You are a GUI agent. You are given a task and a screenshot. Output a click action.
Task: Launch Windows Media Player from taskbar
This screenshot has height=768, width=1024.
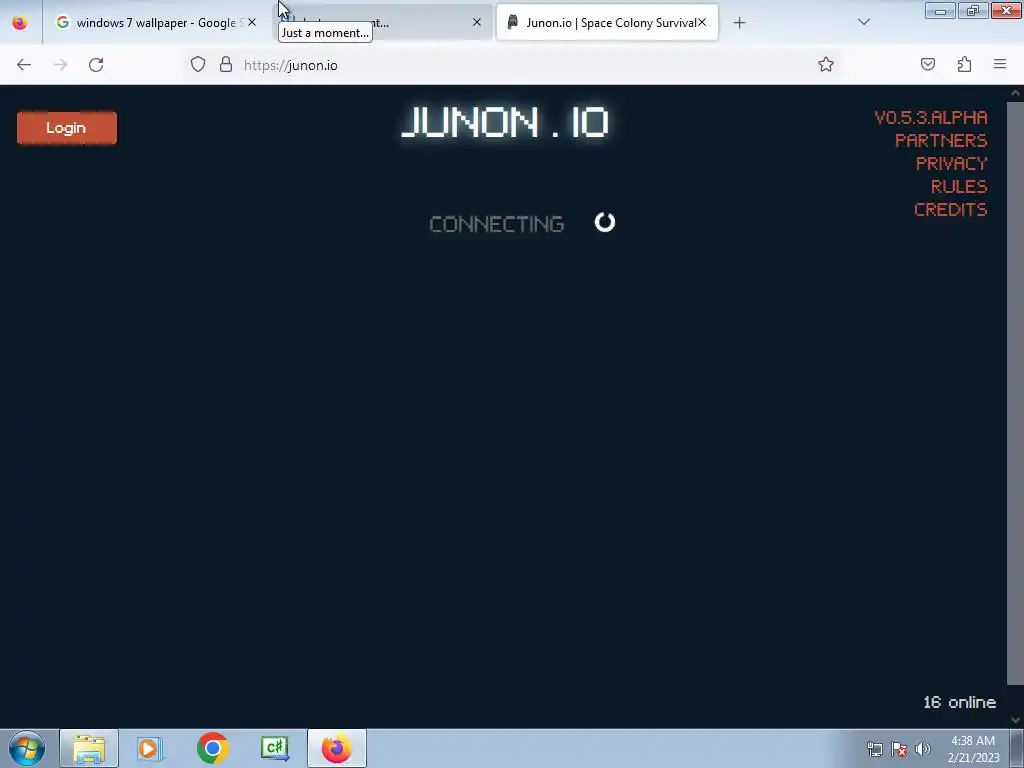point(150,748)
